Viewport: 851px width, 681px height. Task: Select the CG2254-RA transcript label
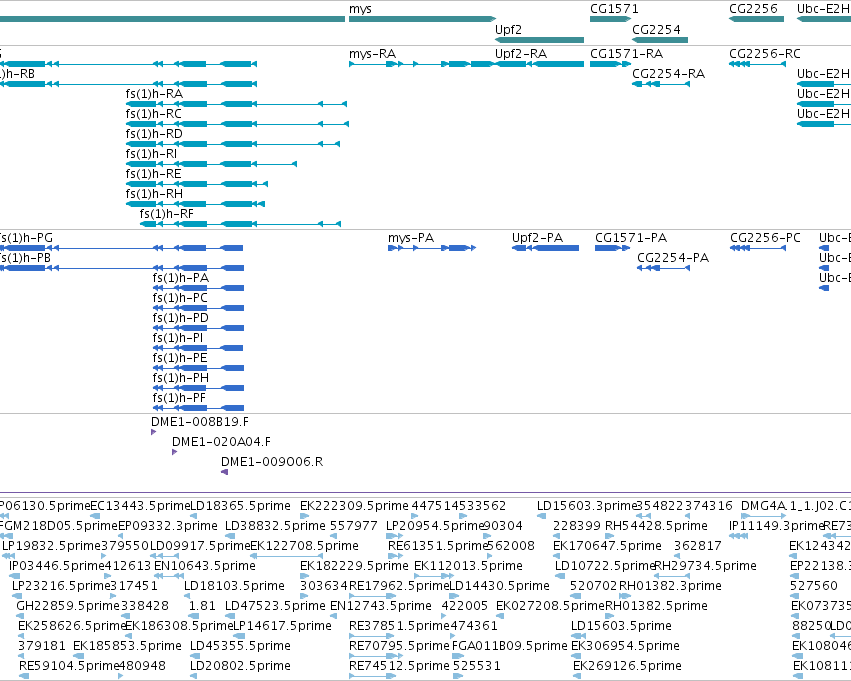tap(669, 74)
